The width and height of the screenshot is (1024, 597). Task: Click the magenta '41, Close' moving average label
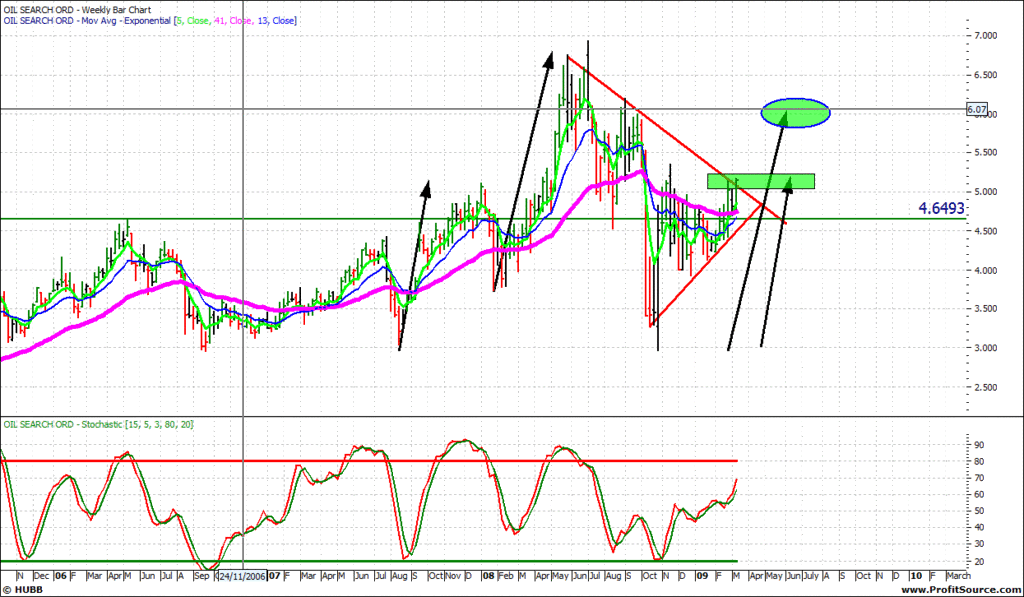pos(233,21)
